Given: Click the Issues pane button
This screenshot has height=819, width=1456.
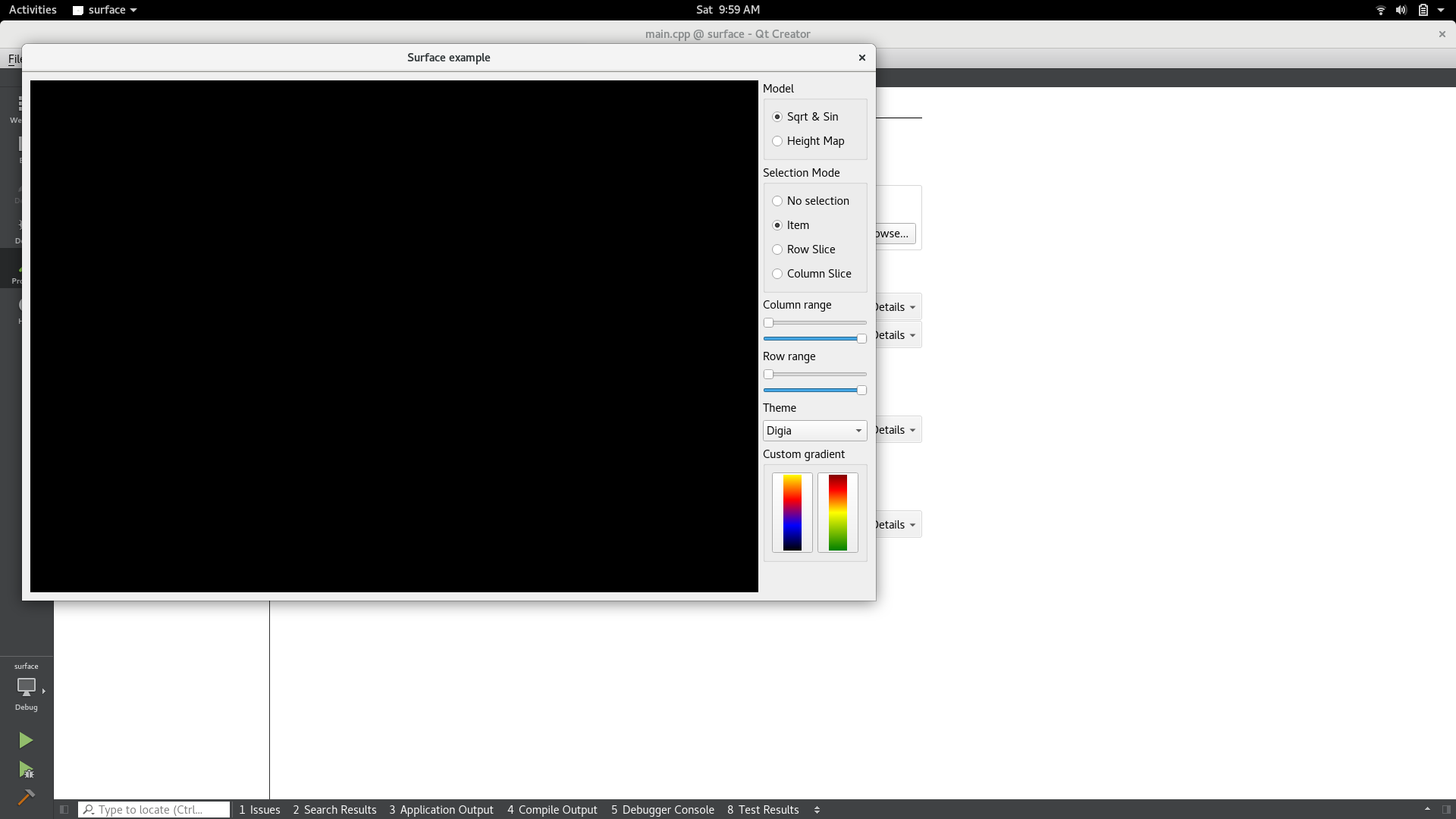Looking at the screenshot, I should point(259,810).
